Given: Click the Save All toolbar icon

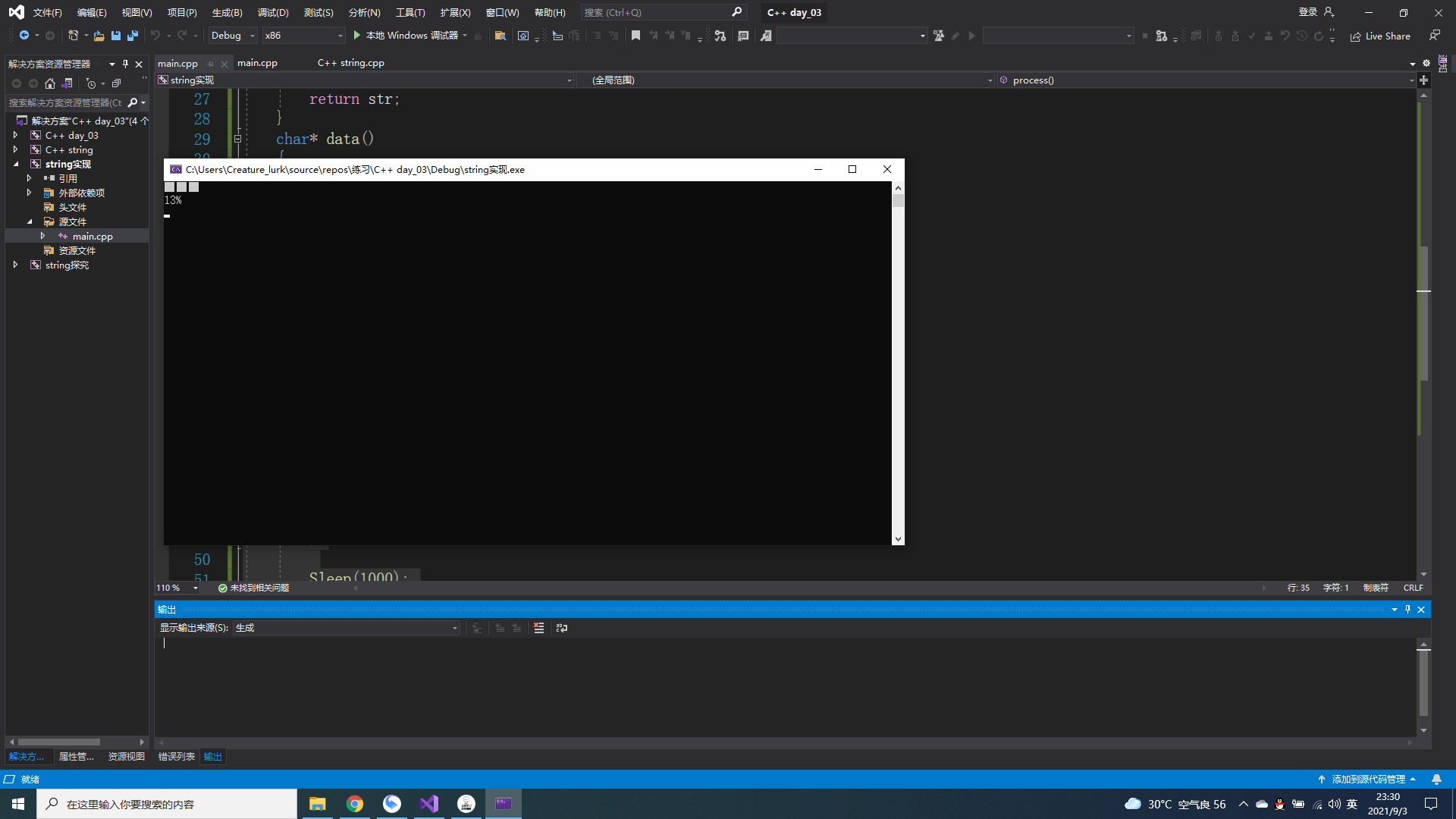Looking at the screenshot, I should [x=133, y=36].
